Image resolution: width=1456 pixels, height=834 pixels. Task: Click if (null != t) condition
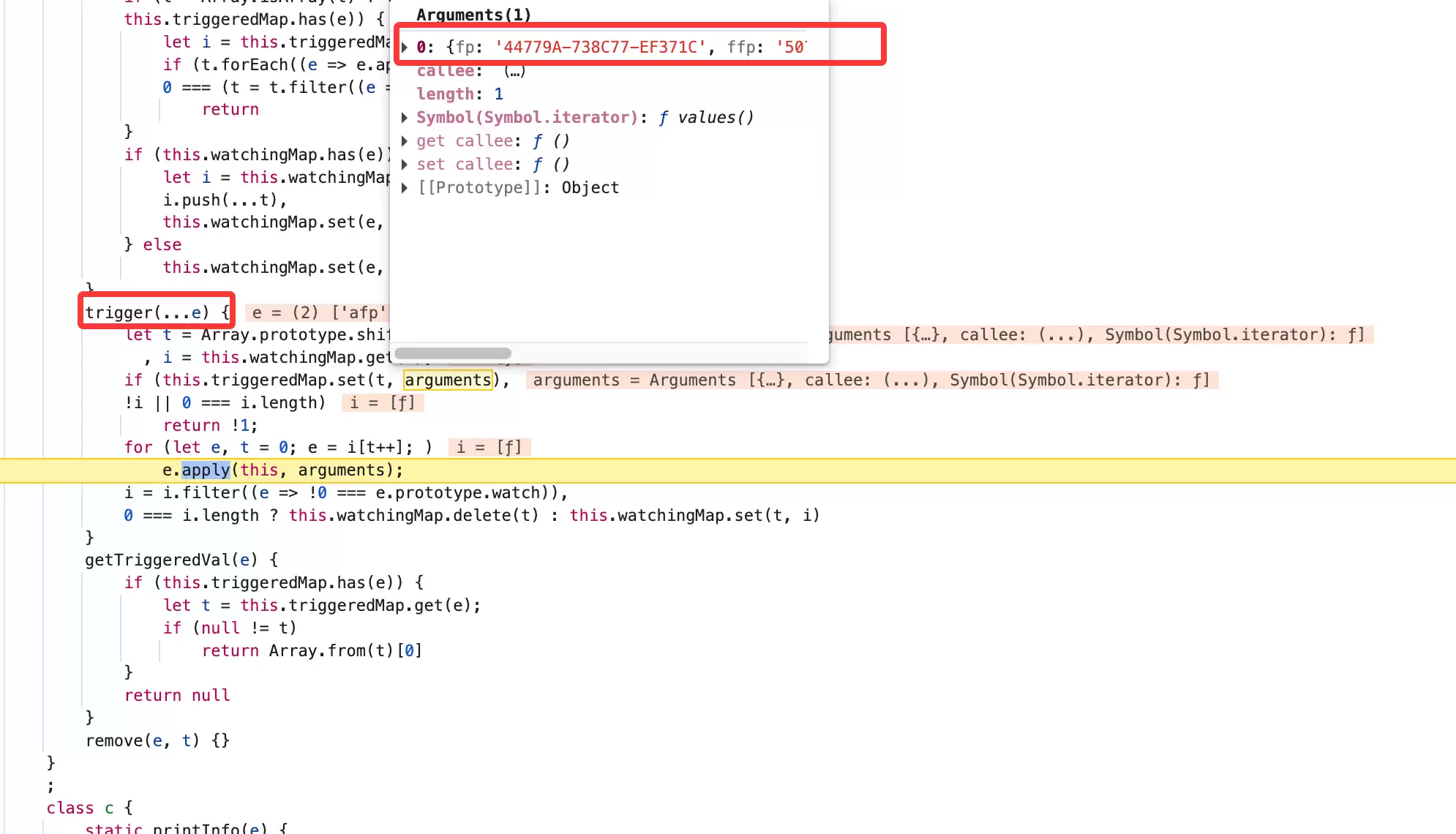(230, 628)
